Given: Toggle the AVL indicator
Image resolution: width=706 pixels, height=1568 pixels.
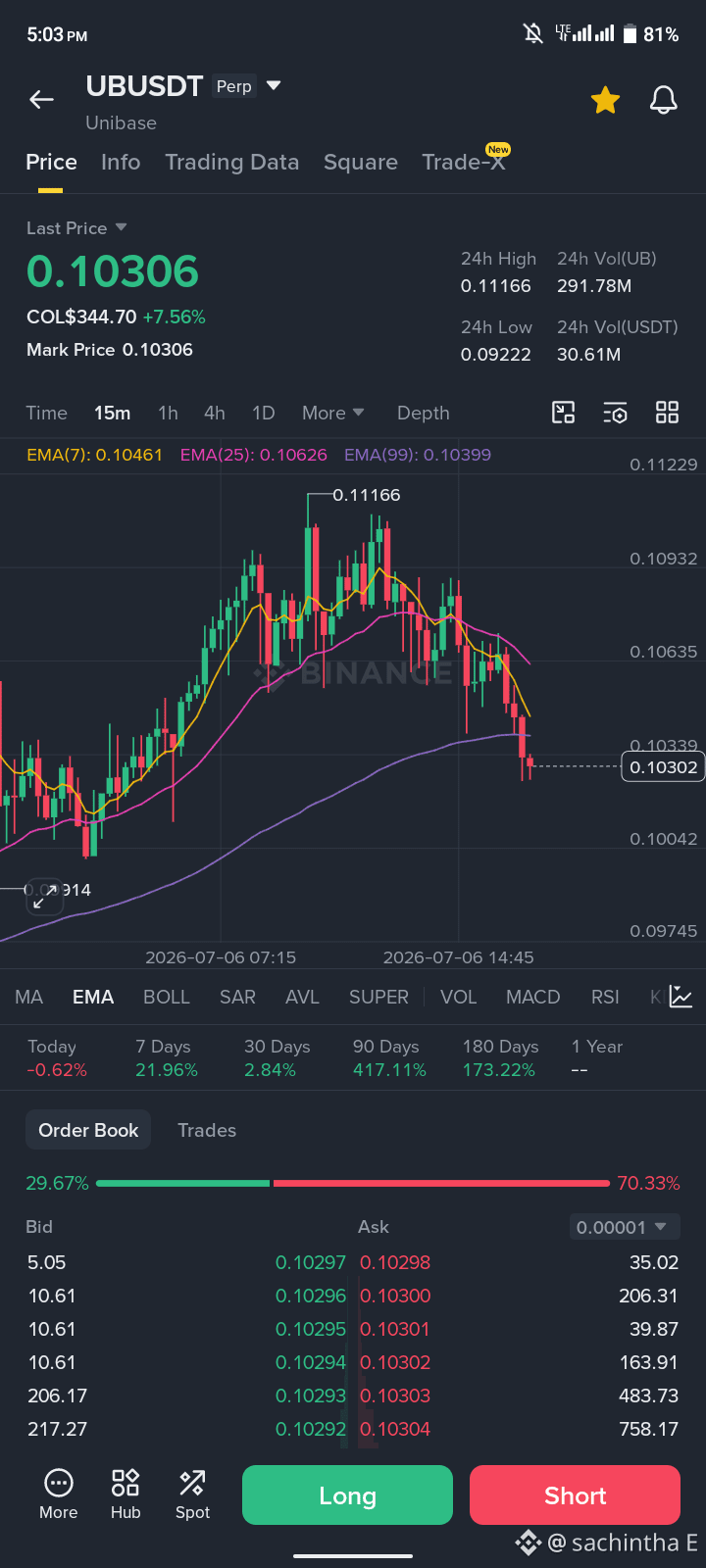Looking at the screenshot, I should [x=302, y=997].
